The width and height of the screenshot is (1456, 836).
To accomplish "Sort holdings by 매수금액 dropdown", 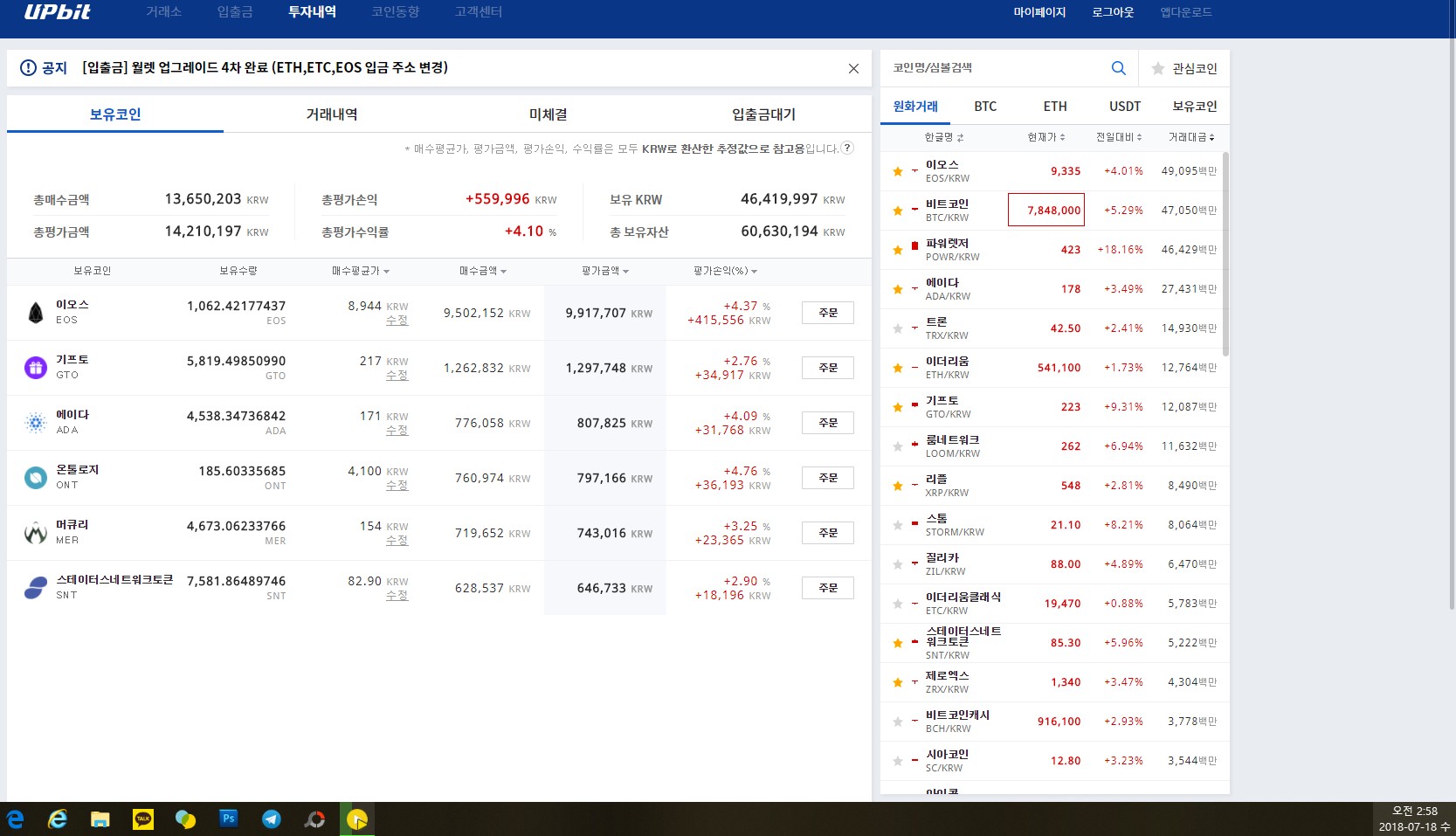I will [x=483, y=271].
